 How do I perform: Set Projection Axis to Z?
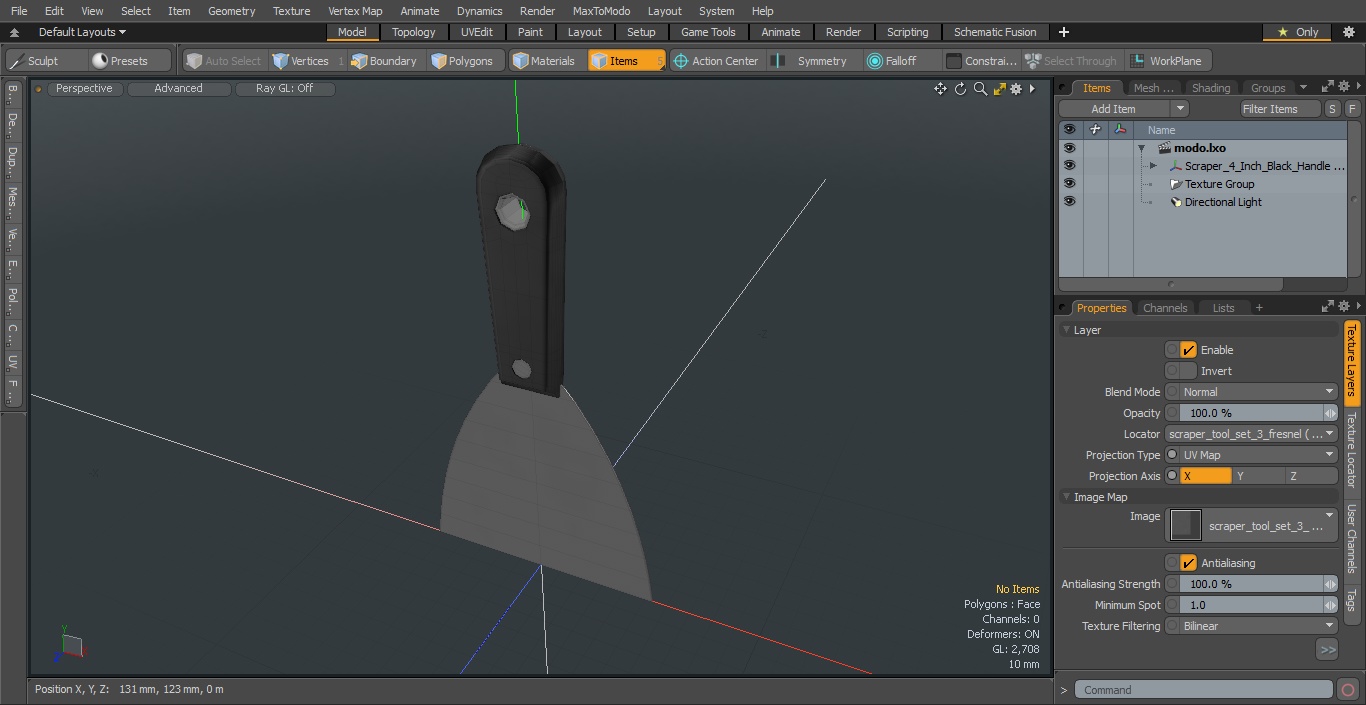coord(1311,476)
